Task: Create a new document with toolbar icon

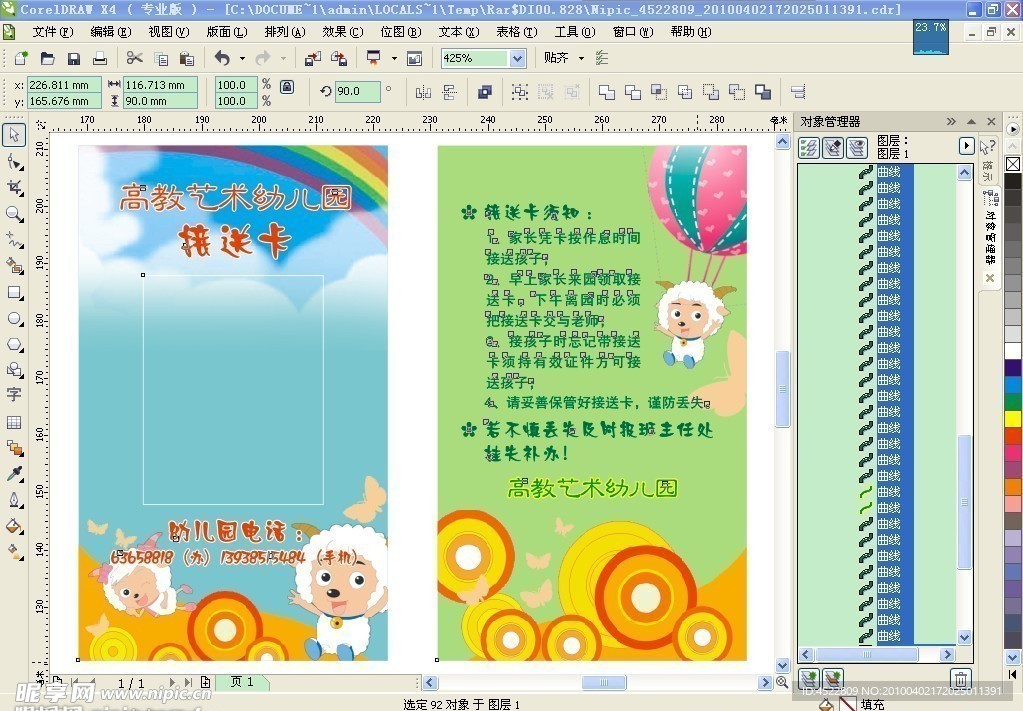Action: [21, 58]
